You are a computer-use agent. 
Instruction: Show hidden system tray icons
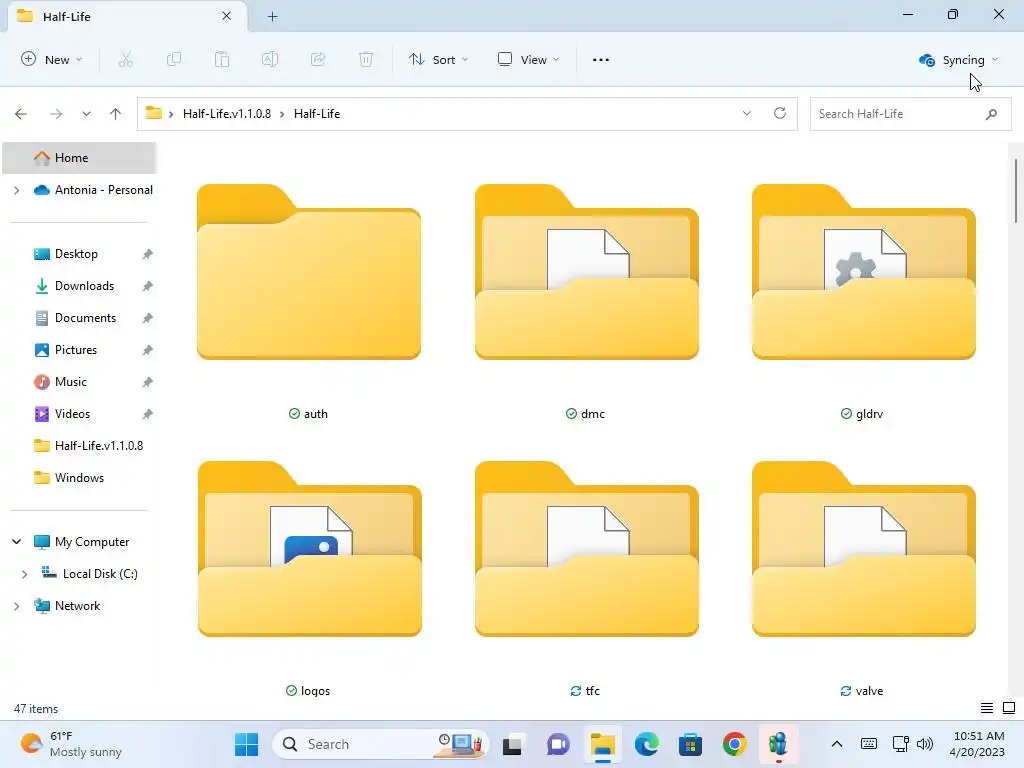point(837,744)
